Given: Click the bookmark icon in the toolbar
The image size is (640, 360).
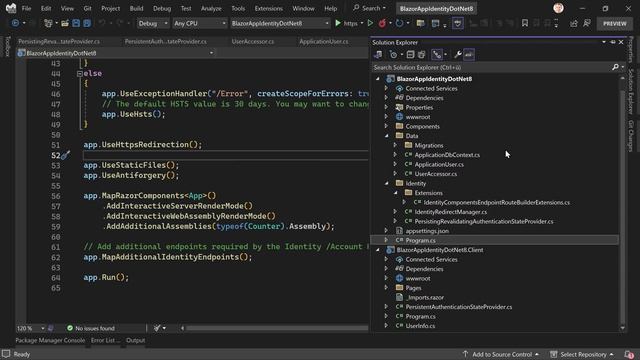Looking at the screenshot, I should pyautogui.click(x=525, y=23).
